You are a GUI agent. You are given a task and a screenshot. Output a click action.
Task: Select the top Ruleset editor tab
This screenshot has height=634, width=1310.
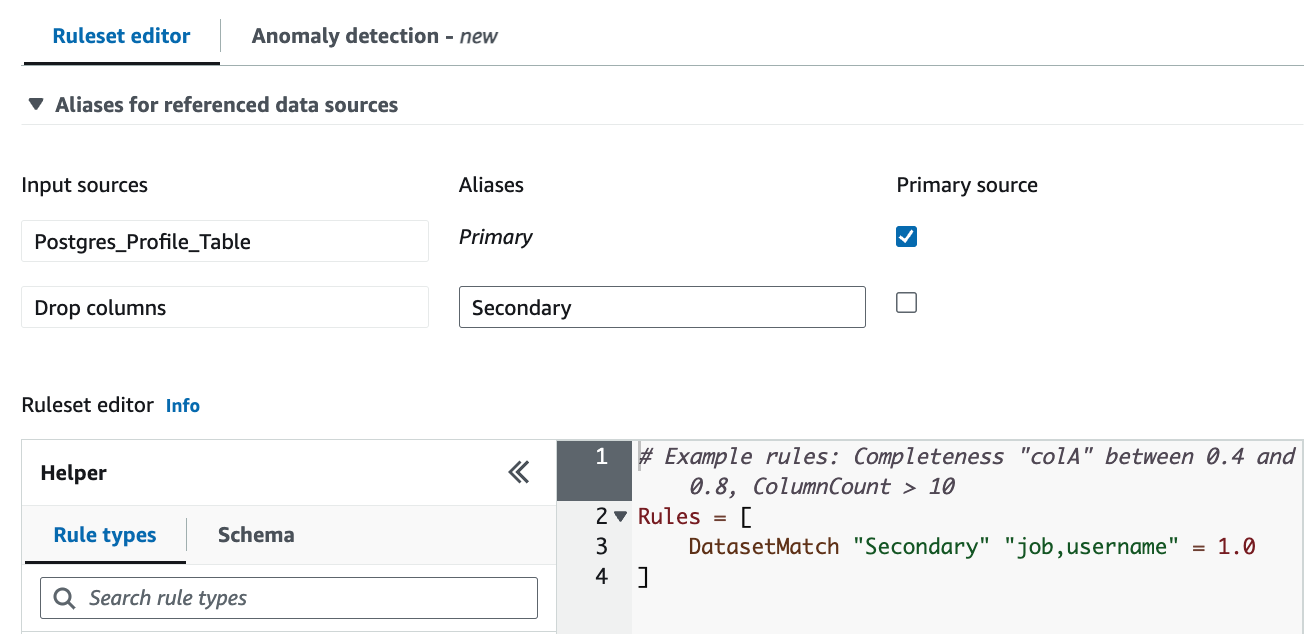point(121,36)
